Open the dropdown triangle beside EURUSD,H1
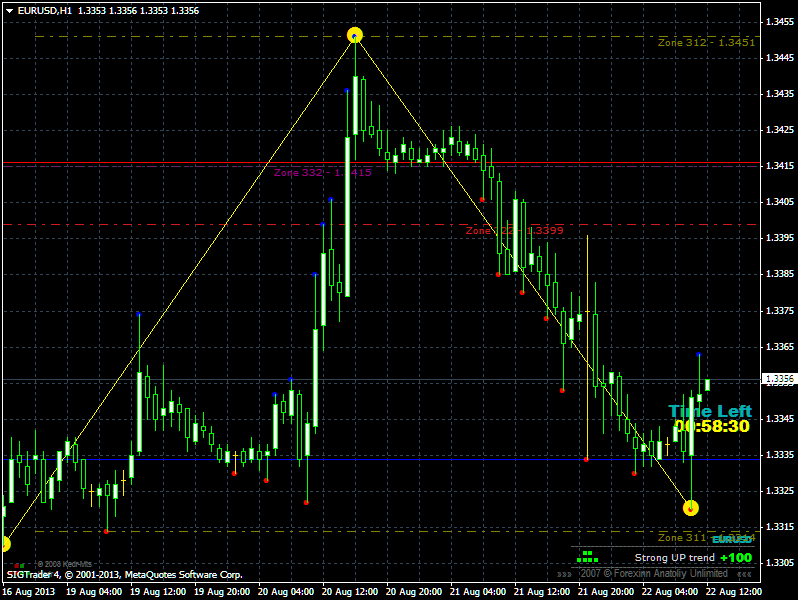 pos(8,10)
